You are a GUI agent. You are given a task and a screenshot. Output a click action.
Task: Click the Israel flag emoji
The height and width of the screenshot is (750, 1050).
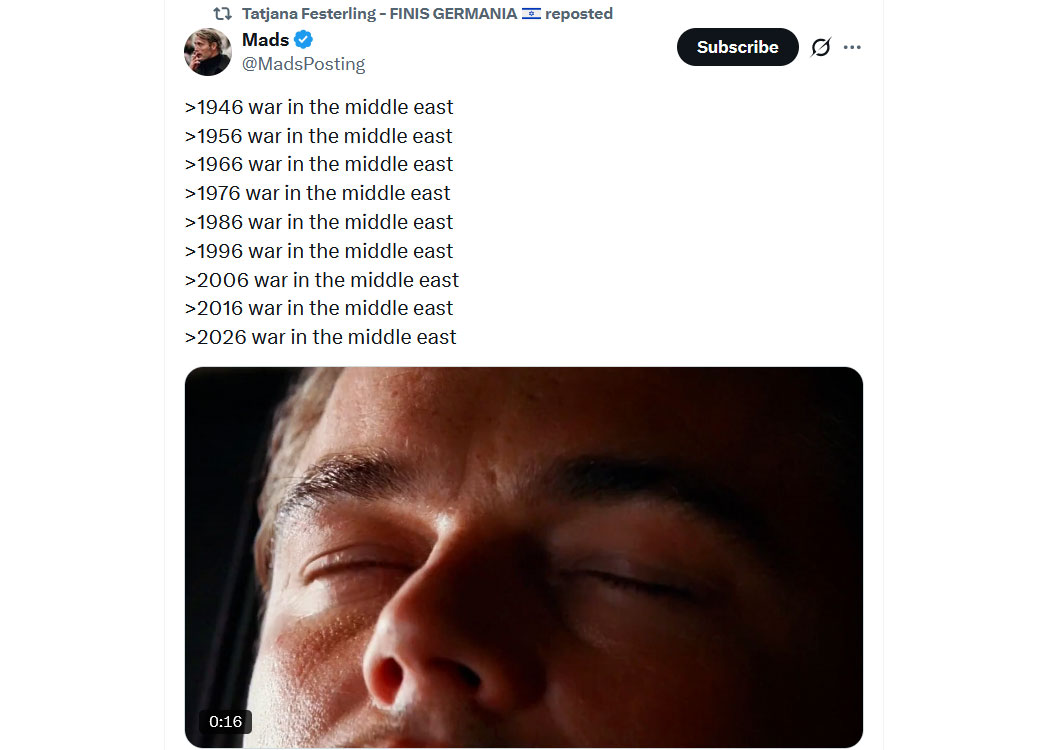pyautogui.click(x=531, y=14)
